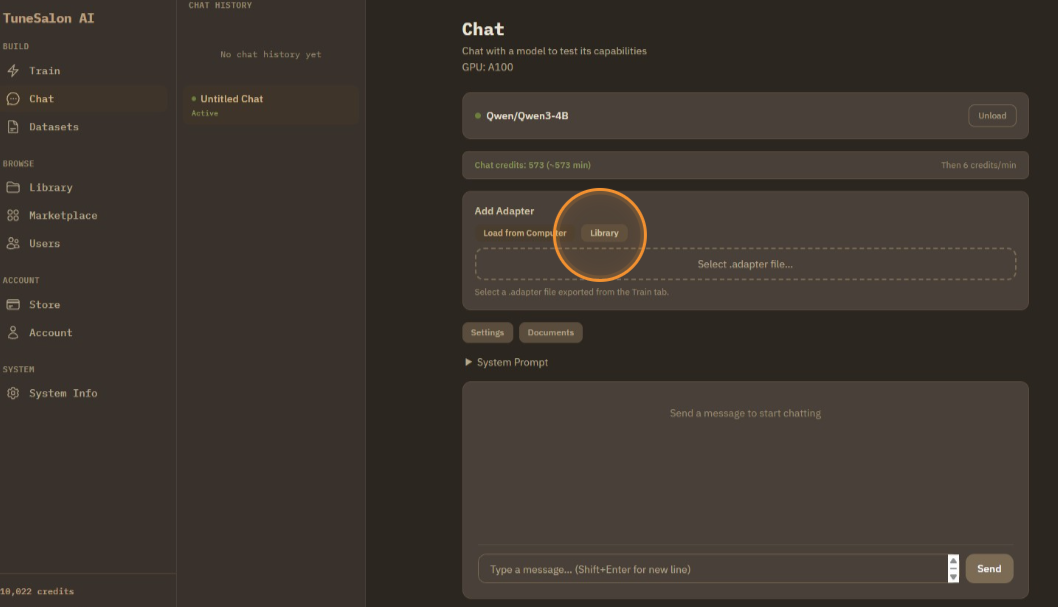Open the Documents panel
1058x607 pixels.
550,333
